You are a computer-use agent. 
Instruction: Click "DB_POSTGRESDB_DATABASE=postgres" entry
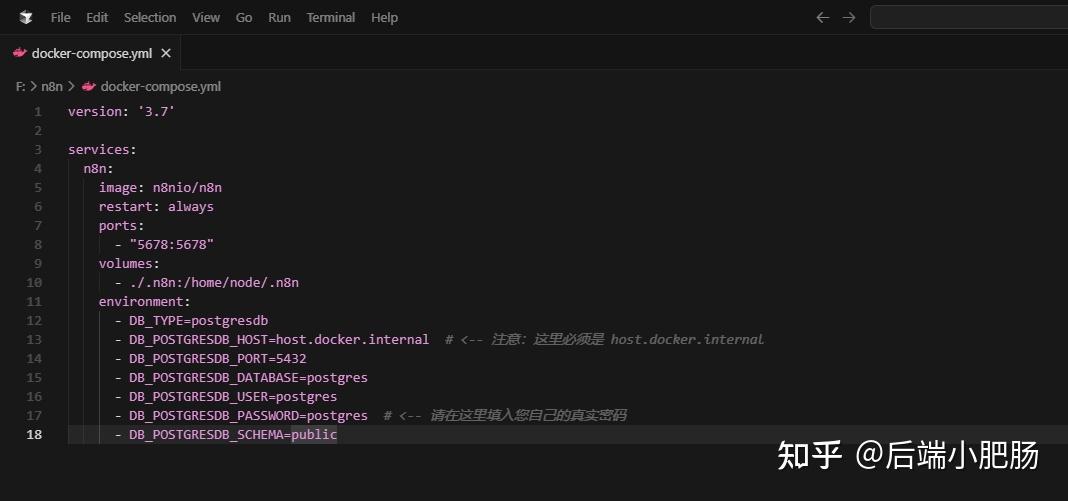pyautogui.click(x=249, y=377)
